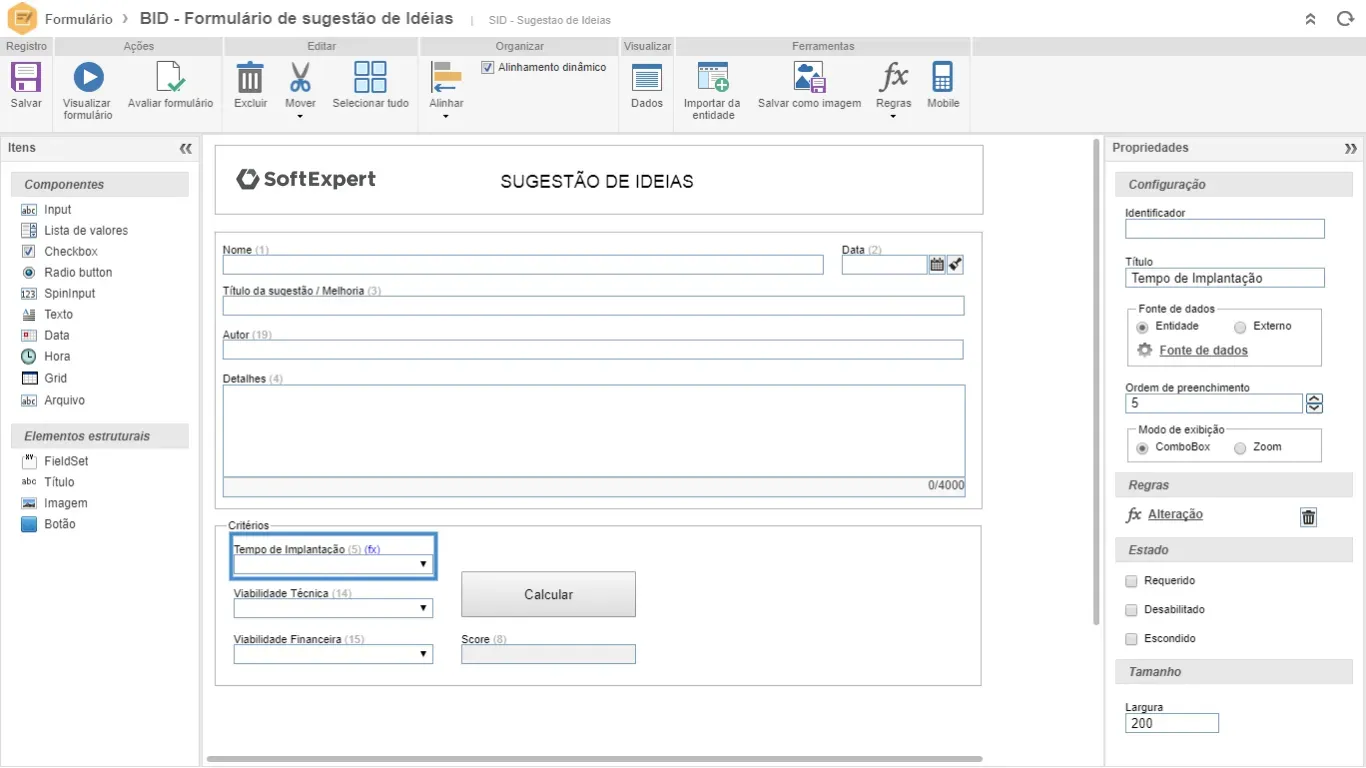
Task: Enable the Requerido checkbox
Action: tap(1132, 581)
